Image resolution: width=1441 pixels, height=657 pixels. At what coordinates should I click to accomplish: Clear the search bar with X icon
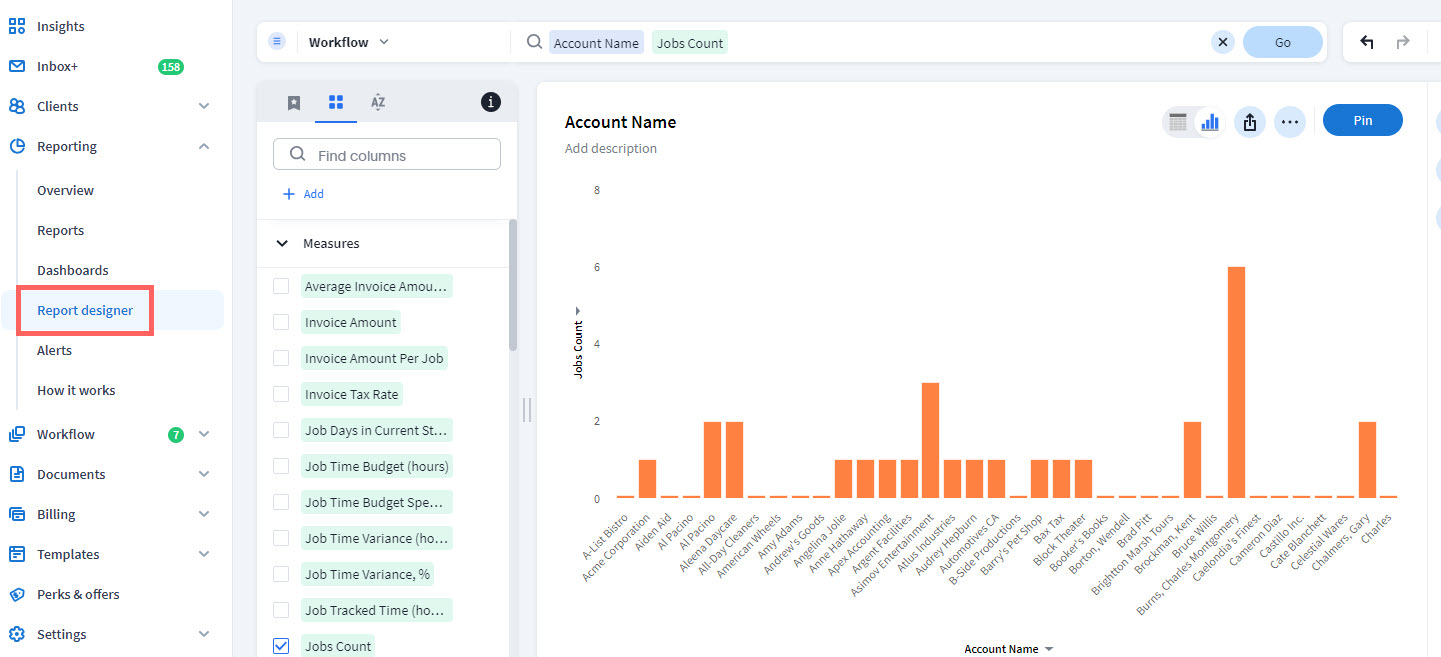(1222, 43)
